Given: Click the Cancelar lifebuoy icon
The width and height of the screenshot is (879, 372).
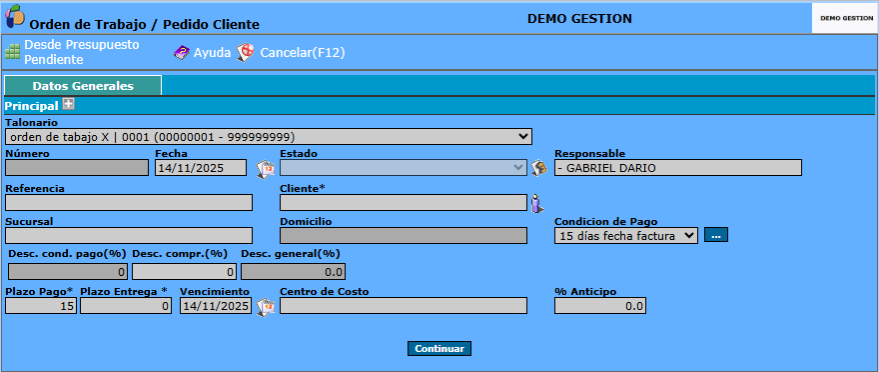Looking at the screenshot, I should (245, 53).
